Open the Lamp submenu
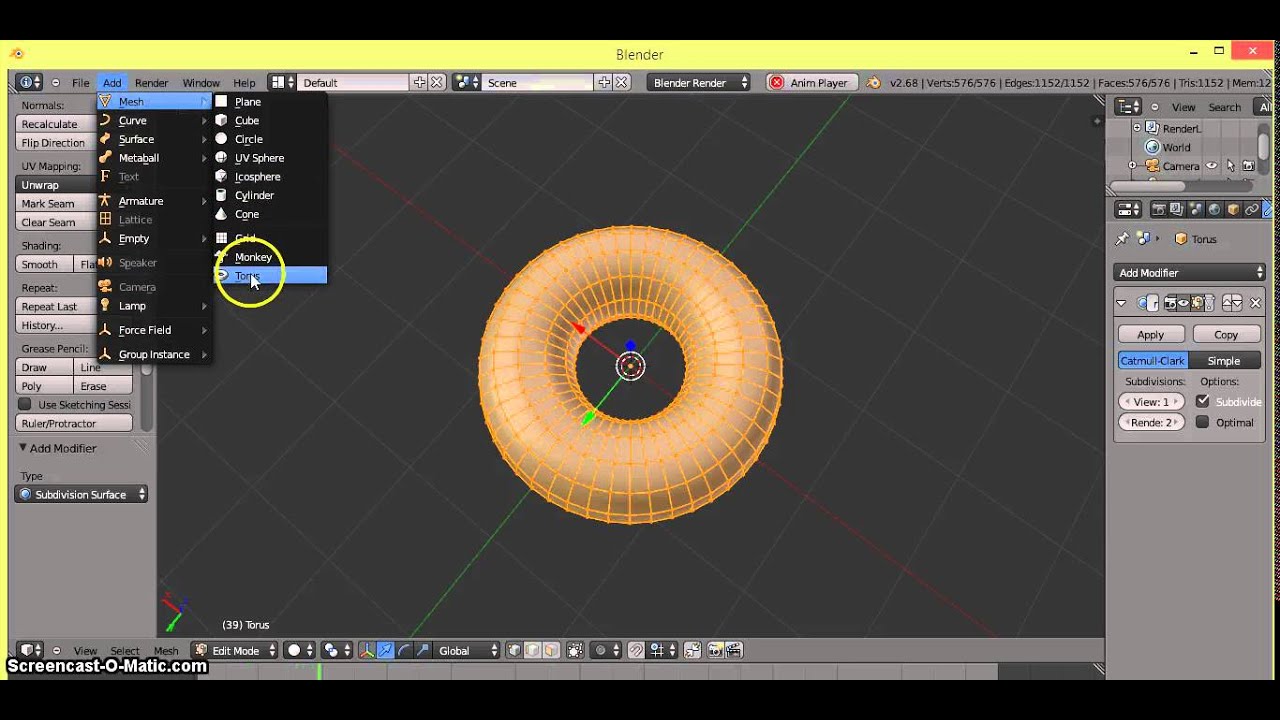 (x=154, y=306)
